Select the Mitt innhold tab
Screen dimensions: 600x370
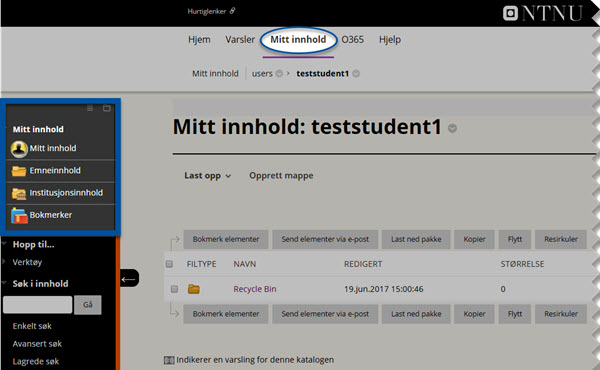coord(298,39)
